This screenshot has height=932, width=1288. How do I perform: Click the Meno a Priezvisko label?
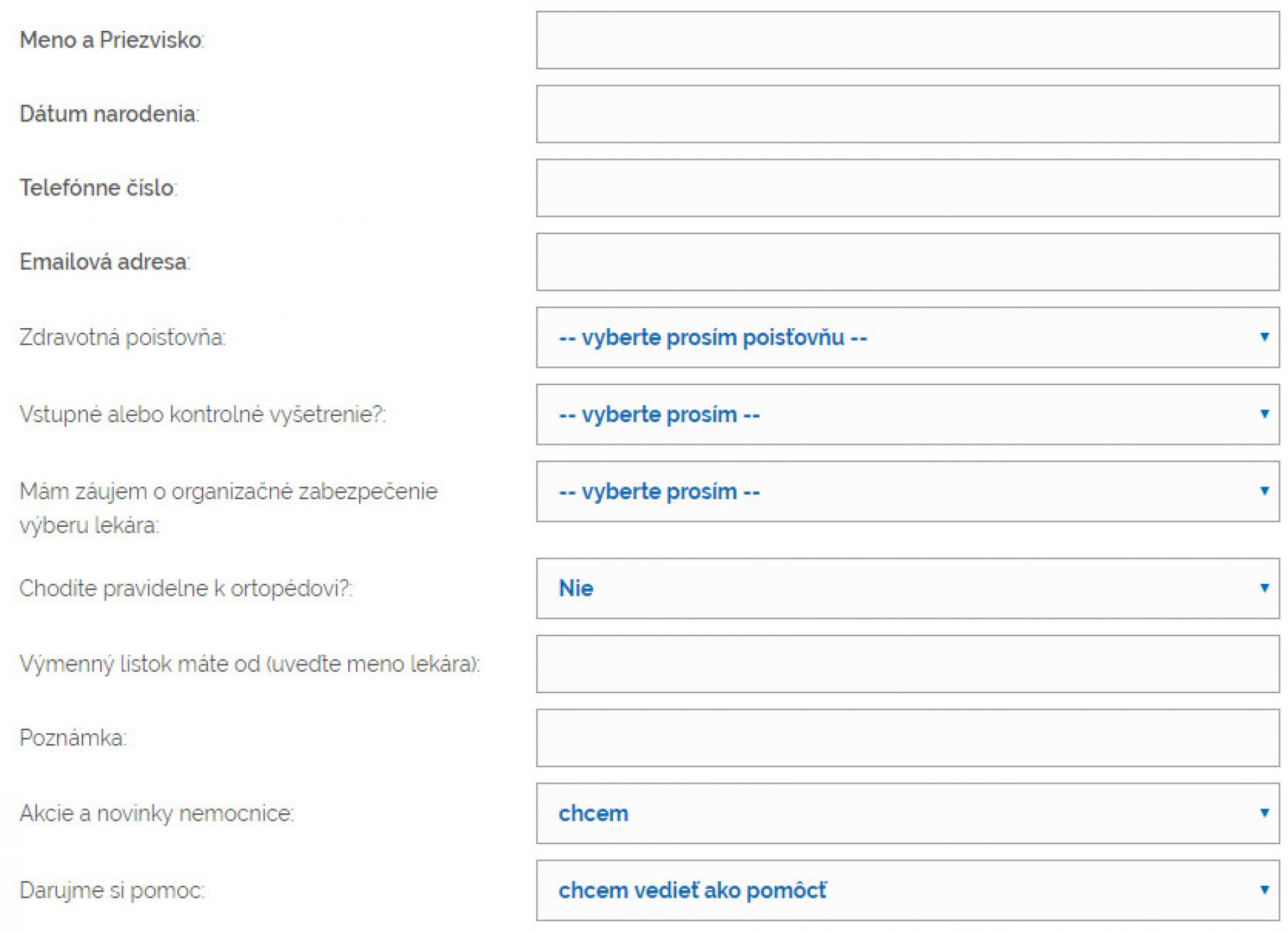coord(112,40)
